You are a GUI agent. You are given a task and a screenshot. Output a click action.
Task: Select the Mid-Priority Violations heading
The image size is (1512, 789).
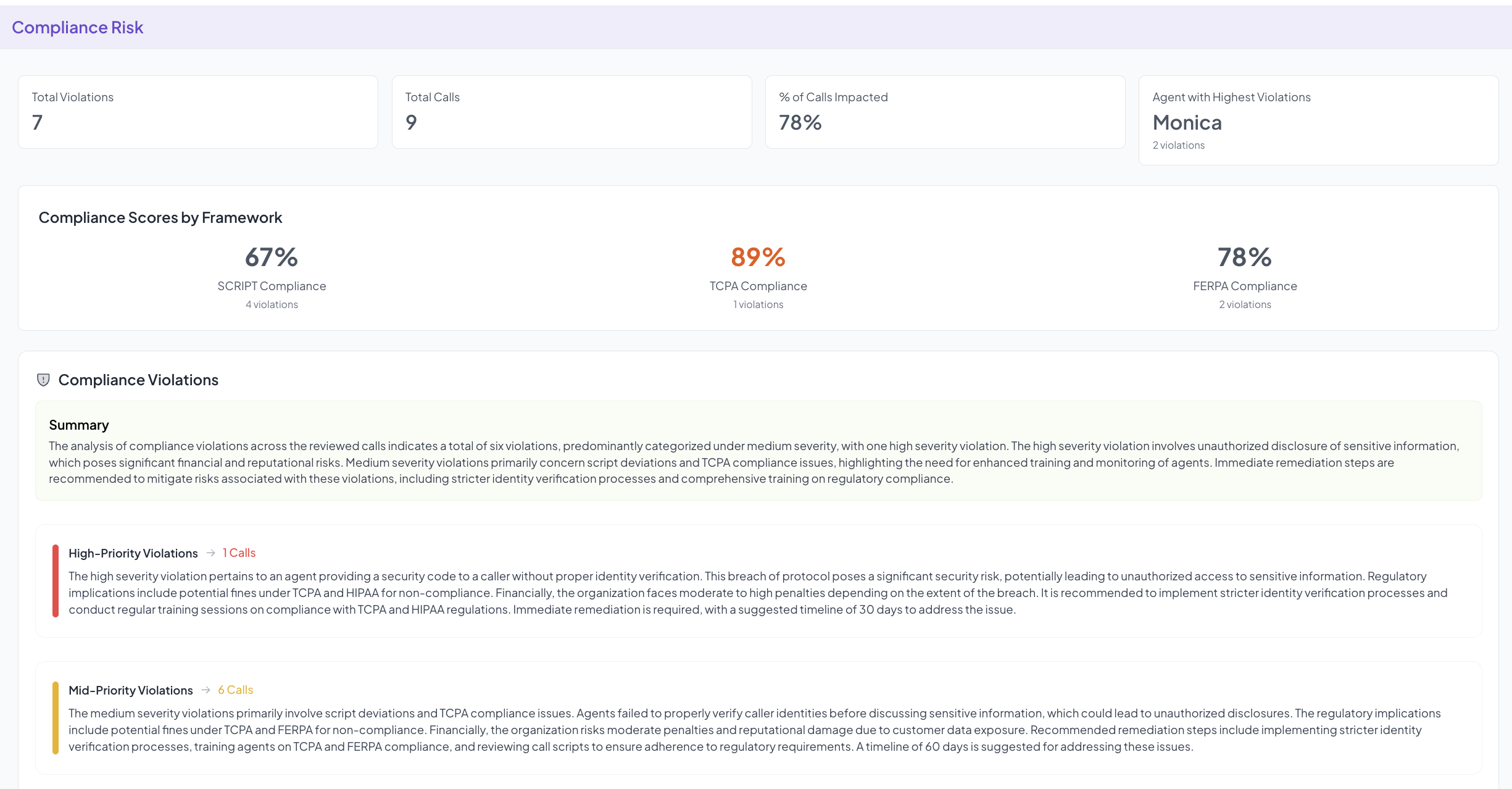tap(130, 690)
